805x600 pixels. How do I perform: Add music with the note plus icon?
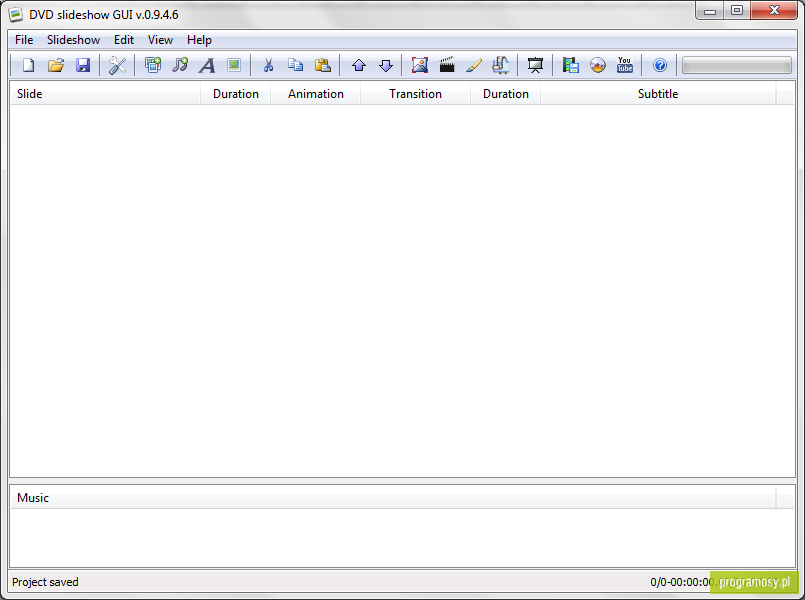(x=180, y=65)
